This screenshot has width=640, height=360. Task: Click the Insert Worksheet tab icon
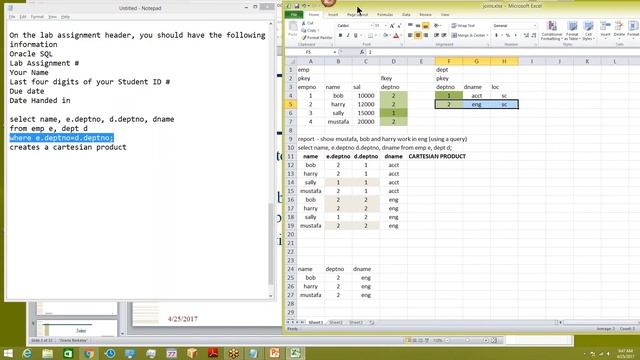point(371,322)
